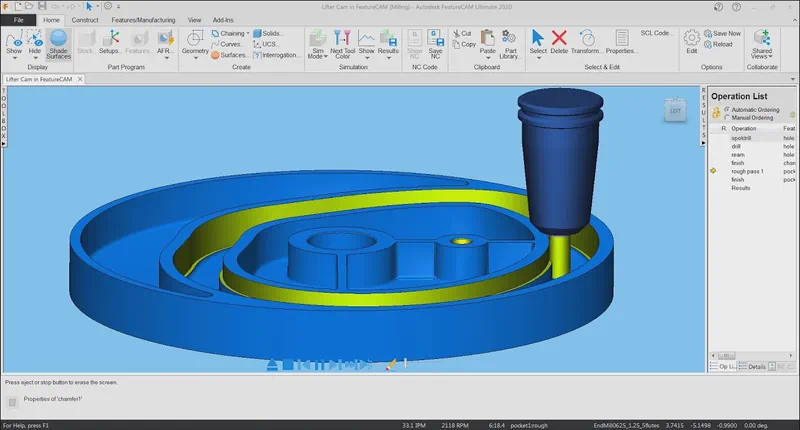Switch to the Op List panel tab
Viewport: 800px width, 430px height.
(723, 366)
